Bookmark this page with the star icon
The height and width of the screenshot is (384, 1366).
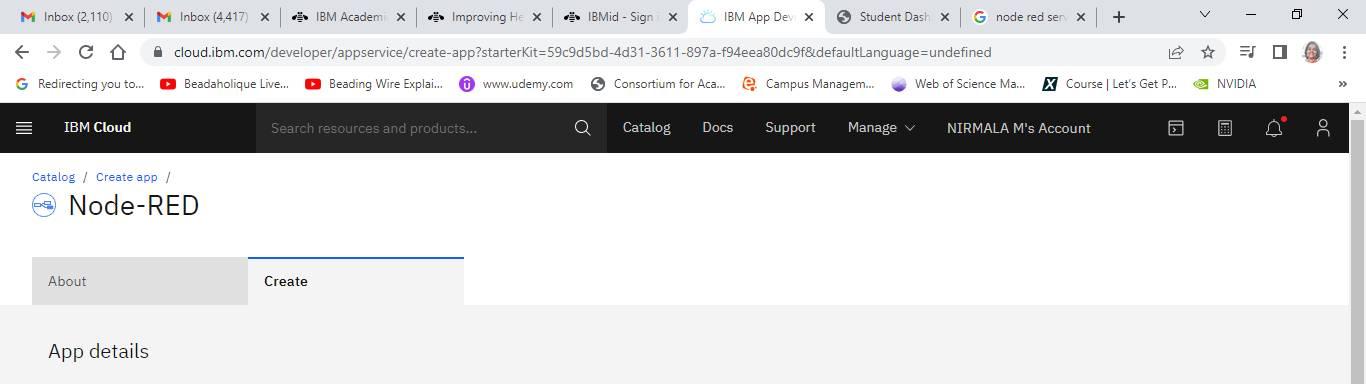pos(1208,52)
